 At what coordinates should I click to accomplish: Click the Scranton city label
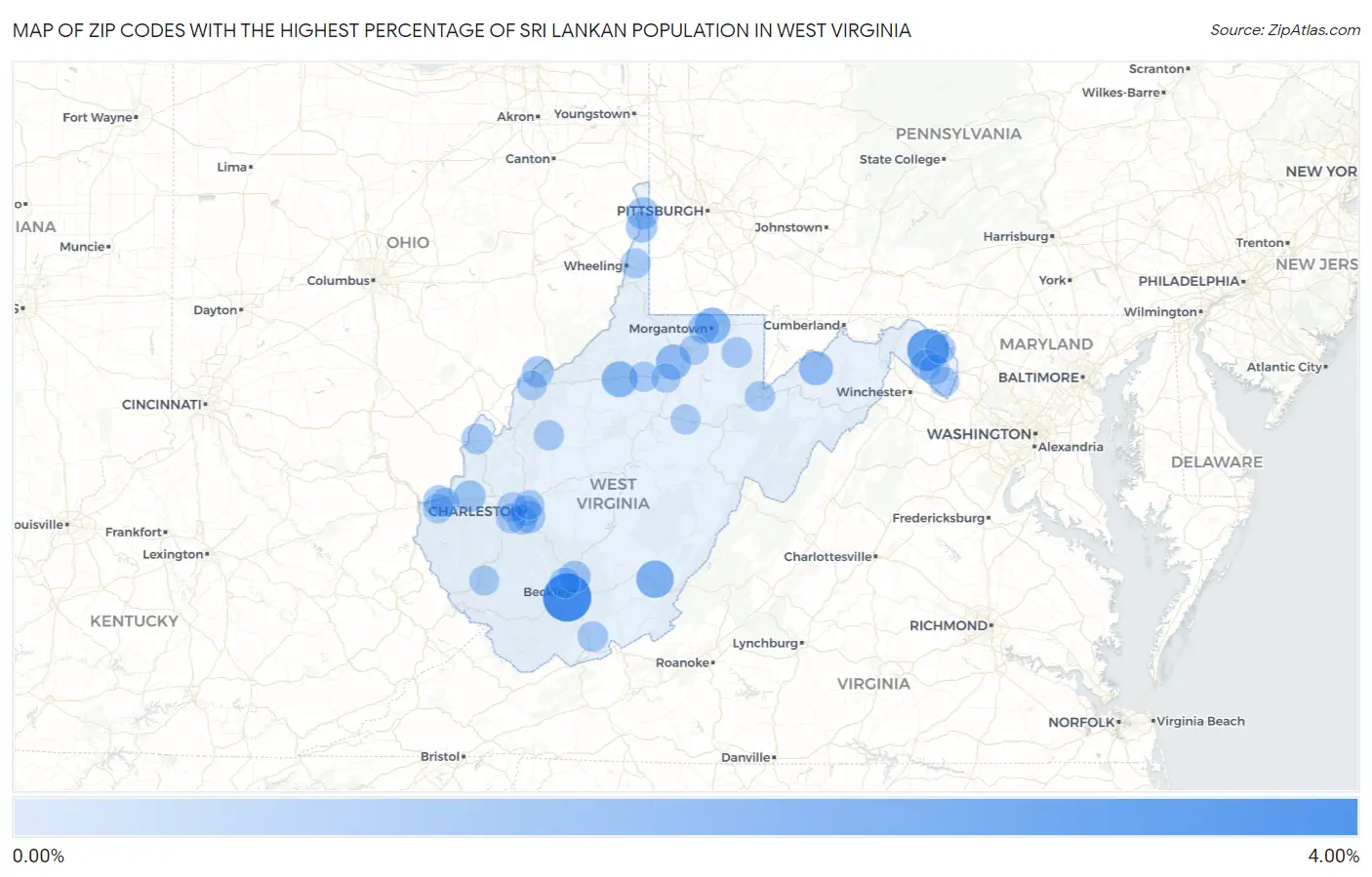[x=1156, y=69]
